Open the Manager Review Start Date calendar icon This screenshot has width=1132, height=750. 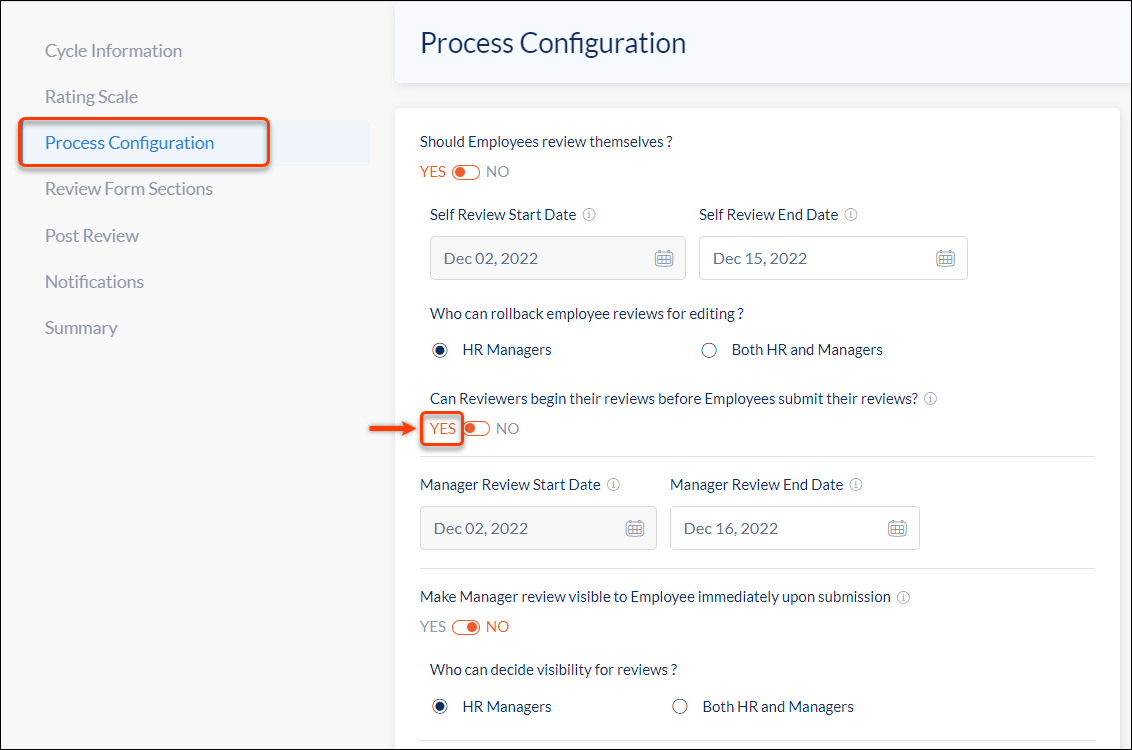click(x=635, y=528)
